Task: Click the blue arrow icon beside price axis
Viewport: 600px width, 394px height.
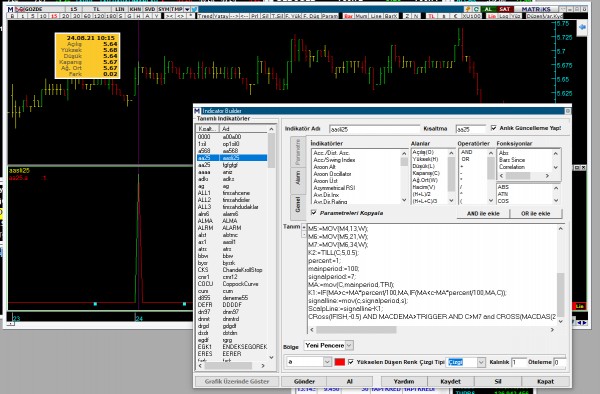Action: point(582,28)
